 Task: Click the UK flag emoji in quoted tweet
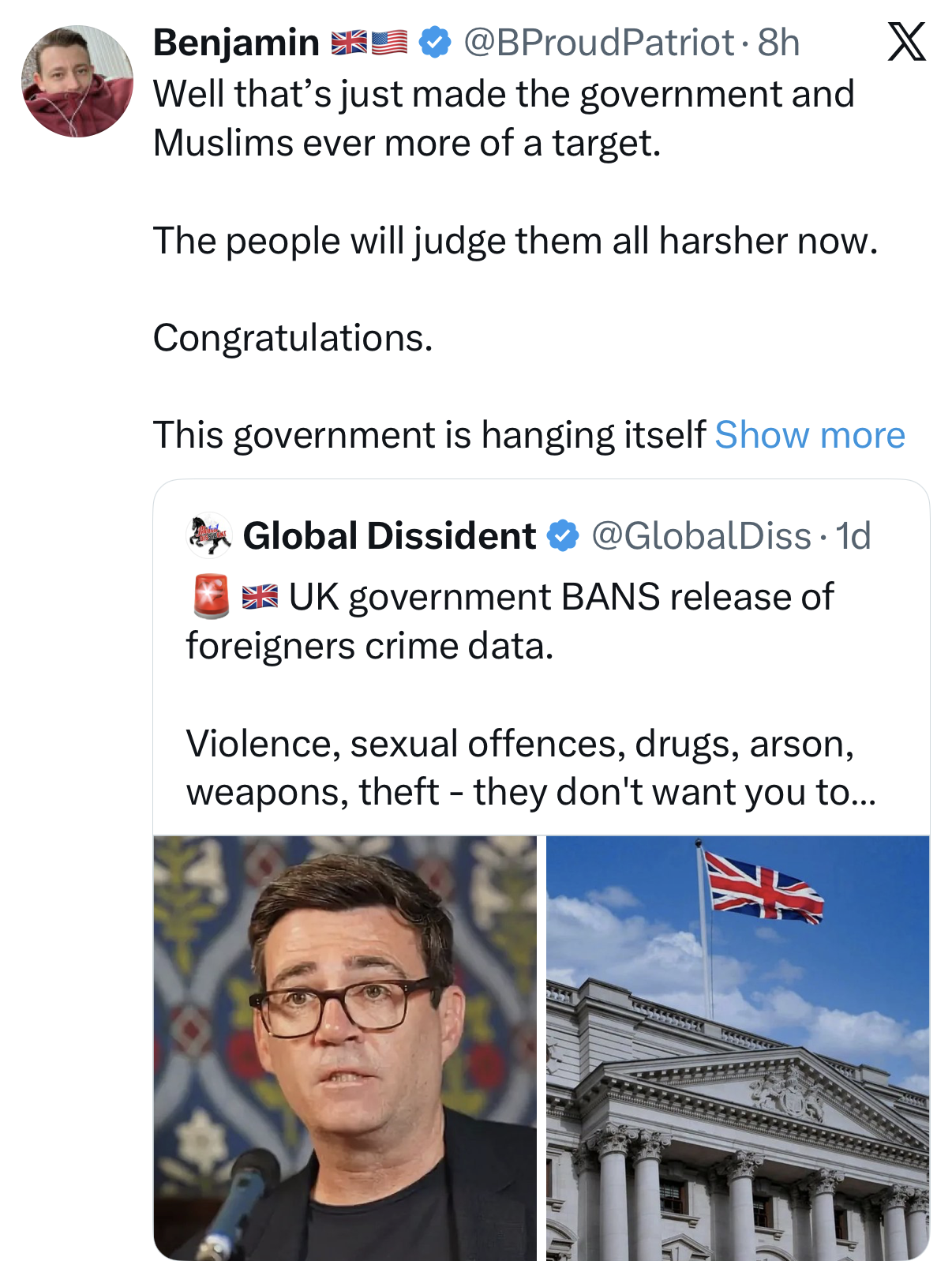point(260,597)
